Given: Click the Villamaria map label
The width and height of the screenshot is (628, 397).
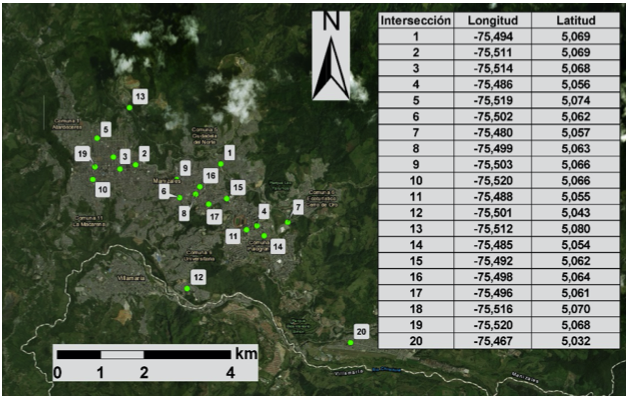Looking at the screenshot, I should point(131,278).
